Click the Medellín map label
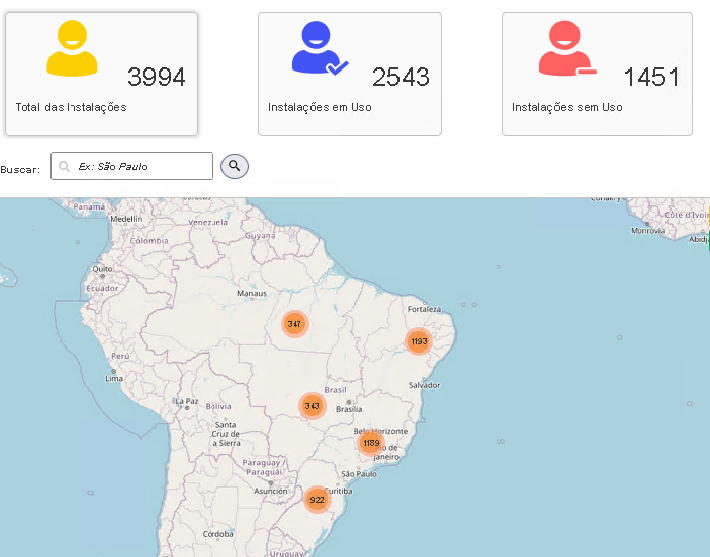710x557 pixels. pos(126,219)
